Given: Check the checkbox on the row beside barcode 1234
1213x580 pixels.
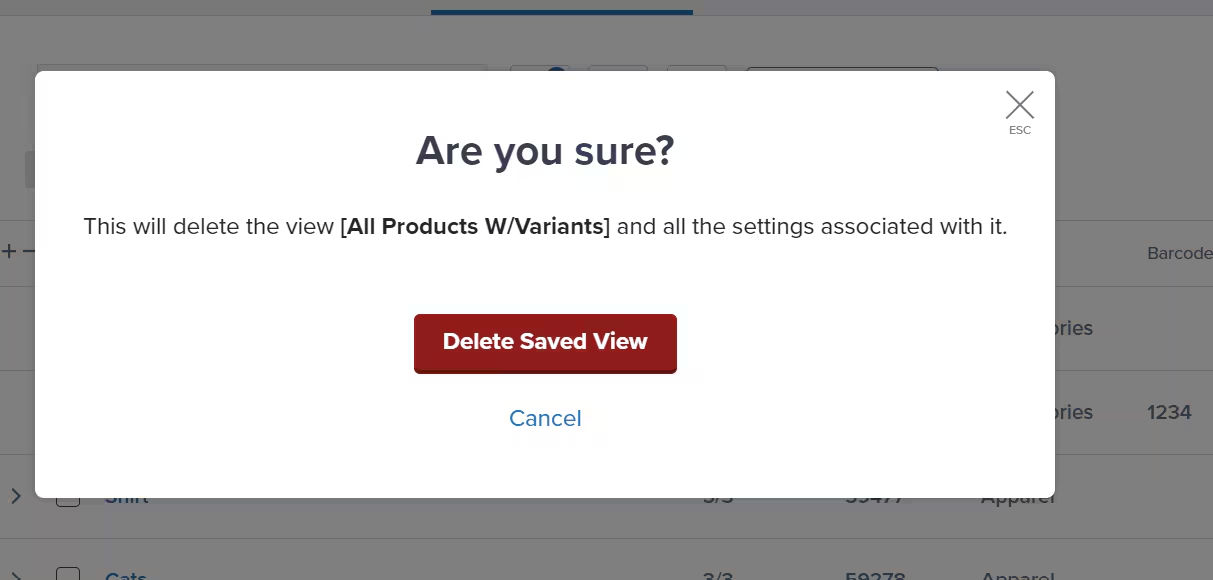Looking at the screenshot, I should (68, 412).
